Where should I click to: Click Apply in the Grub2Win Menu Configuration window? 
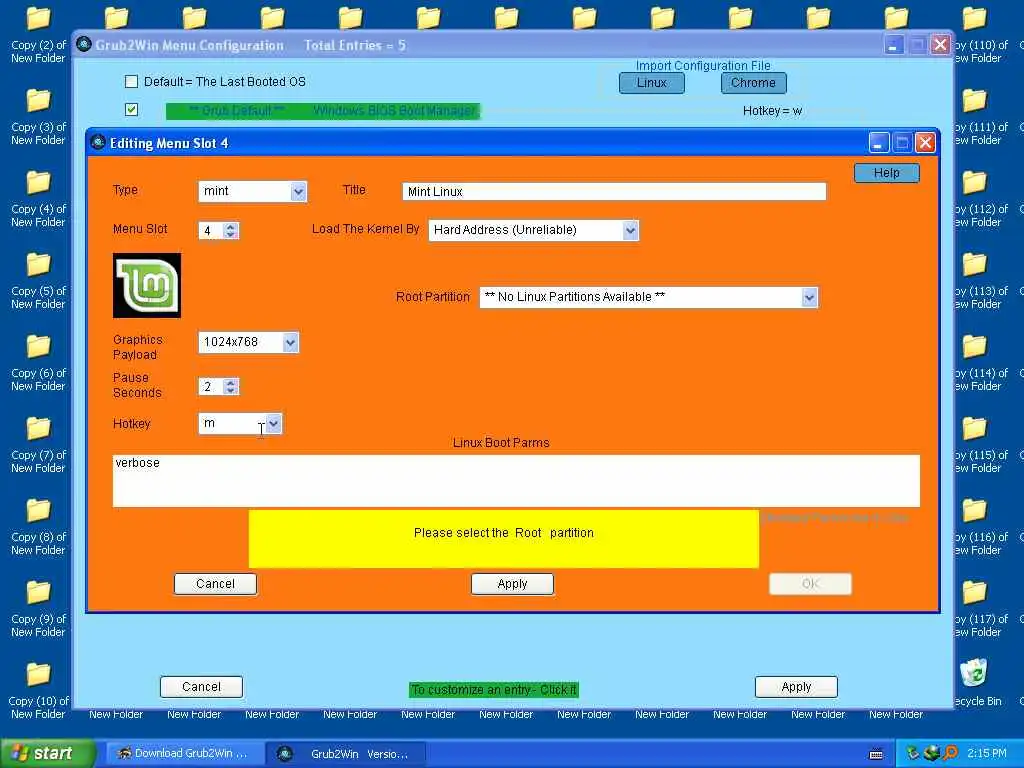click(796, 687)
